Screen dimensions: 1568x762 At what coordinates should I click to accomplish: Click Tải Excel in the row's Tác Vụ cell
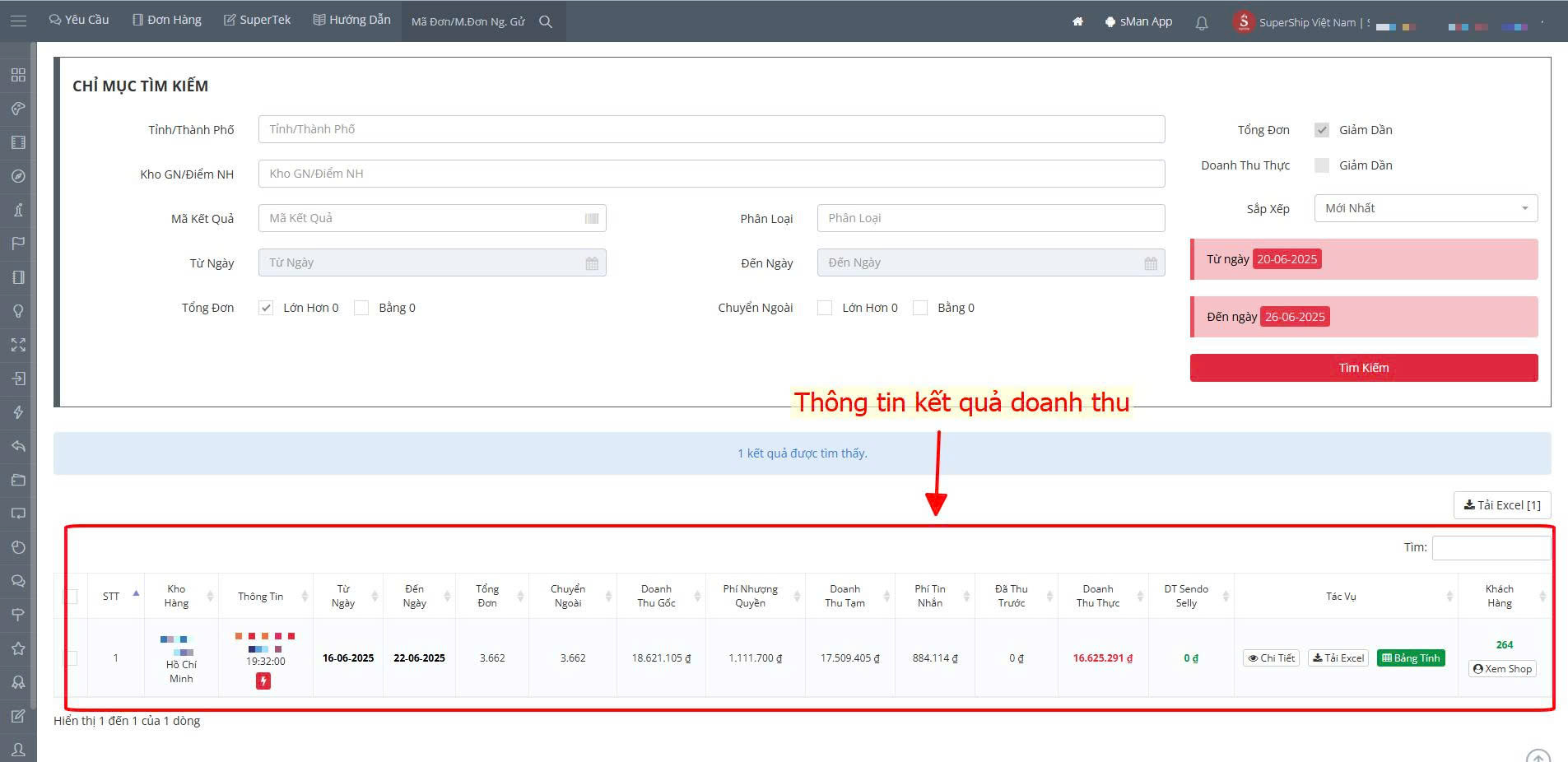click(1338, 658)
